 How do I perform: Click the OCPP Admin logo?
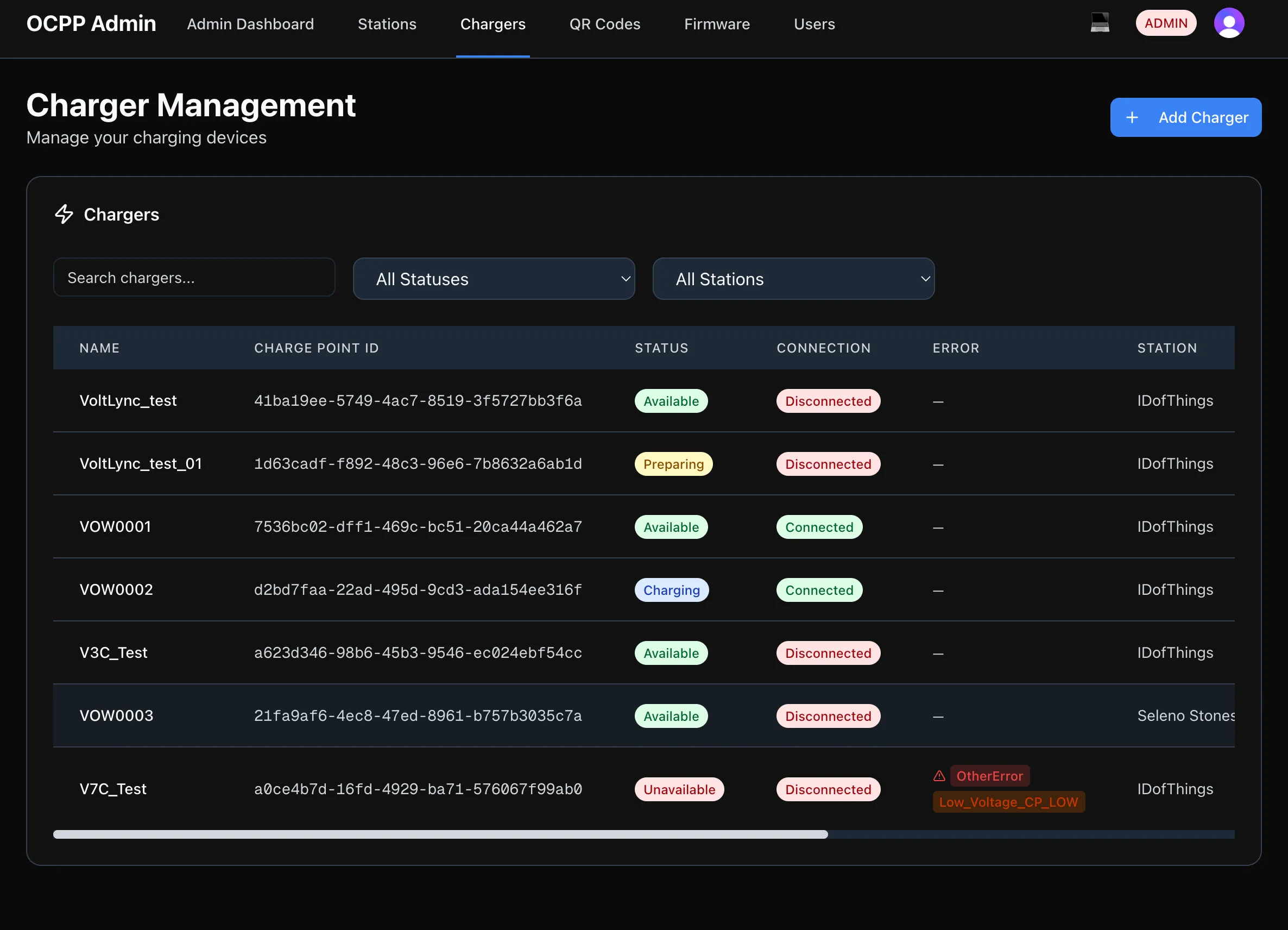tap(91, 23)
